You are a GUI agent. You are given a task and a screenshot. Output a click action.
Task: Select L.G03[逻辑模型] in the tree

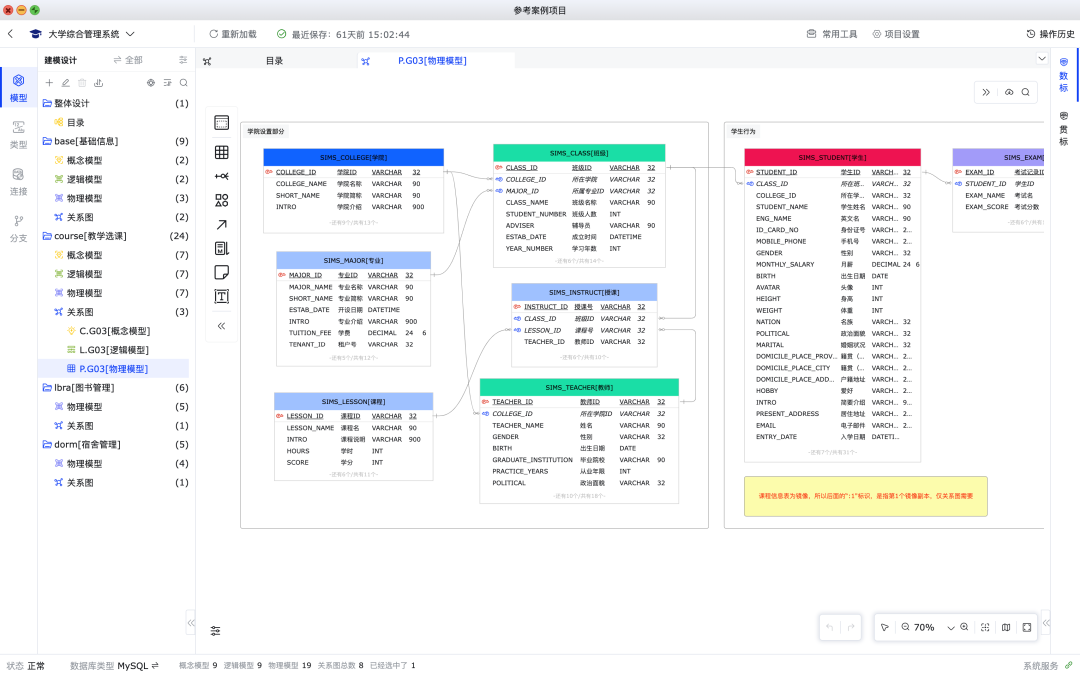(114, 349)
